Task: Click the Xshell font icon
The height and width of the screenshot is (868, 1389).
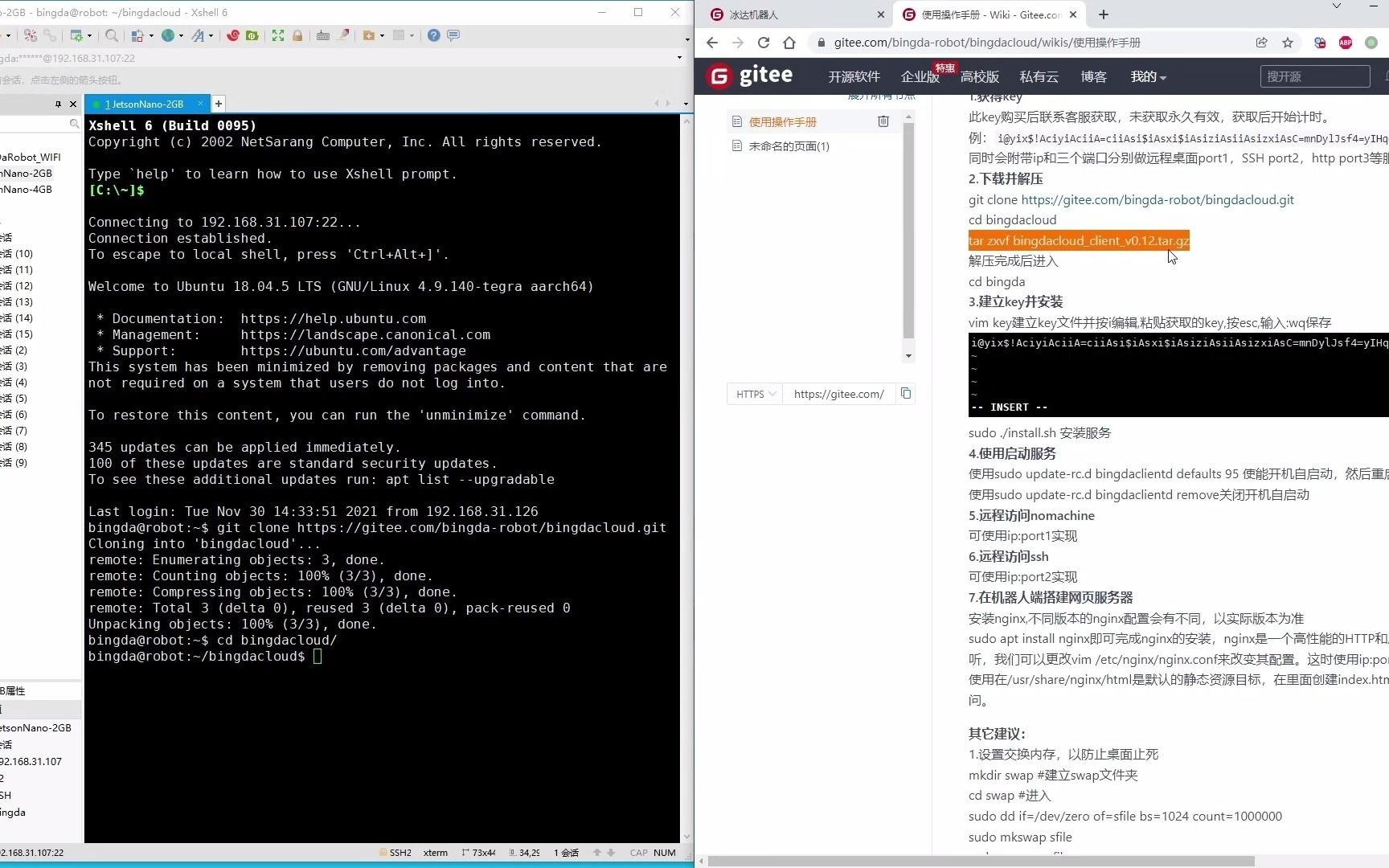Action: click(x=198, y=35)
